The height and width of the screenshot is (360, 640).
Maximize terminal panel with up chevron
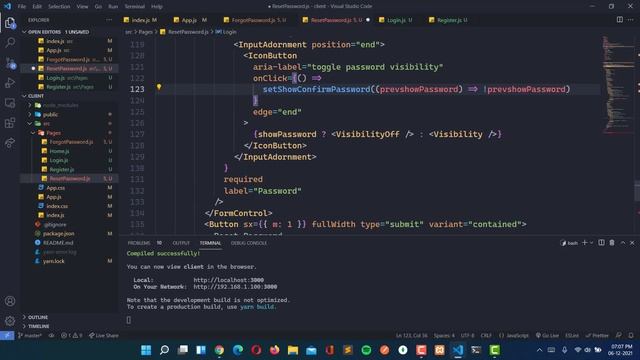click(x=622, y=242)
